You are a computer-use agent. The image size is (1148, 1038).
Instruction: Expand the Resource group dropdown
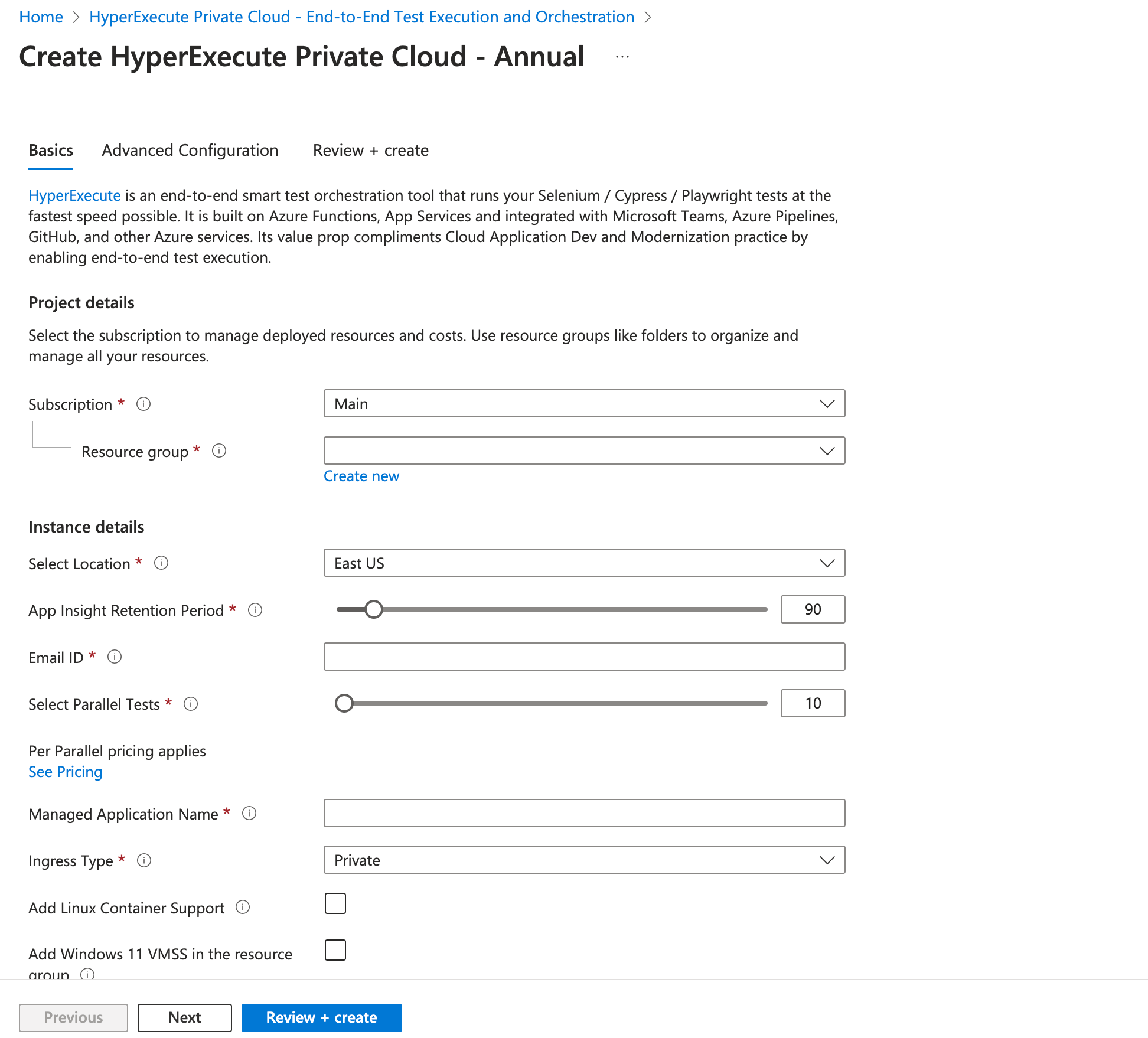[x=584, y=451]
